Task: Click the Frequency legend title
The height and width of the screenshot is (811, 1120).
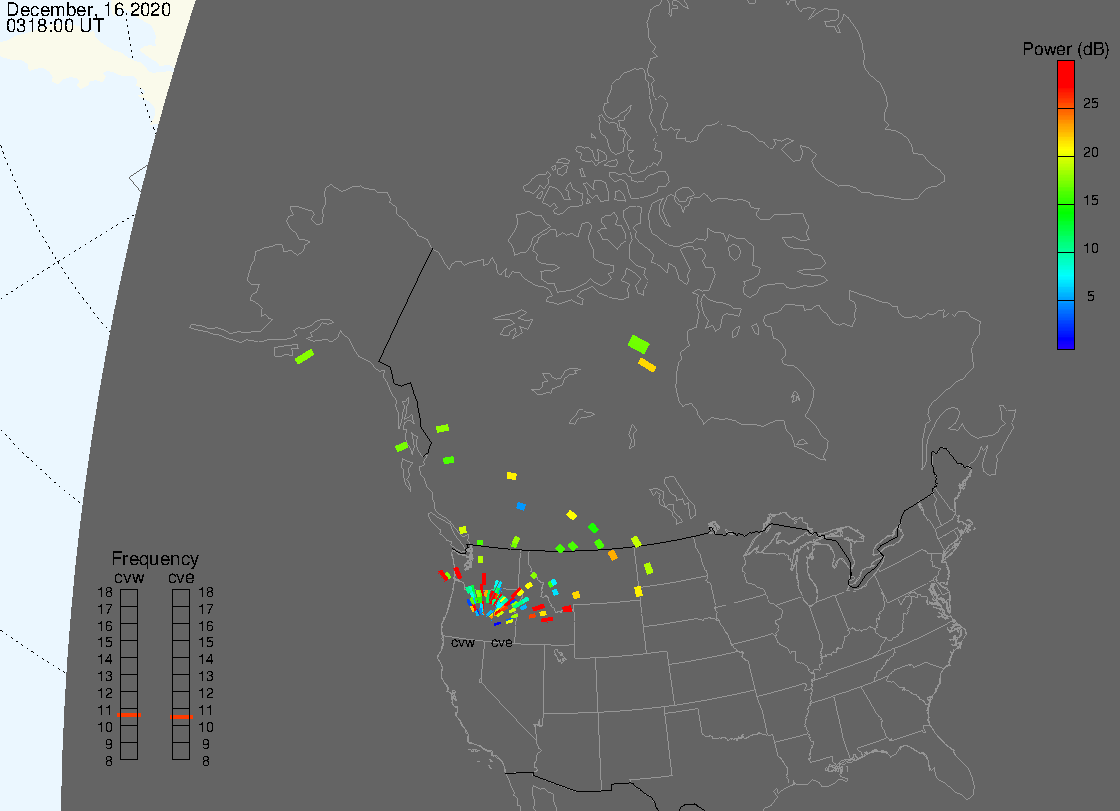Action: (x=155, y=559)
